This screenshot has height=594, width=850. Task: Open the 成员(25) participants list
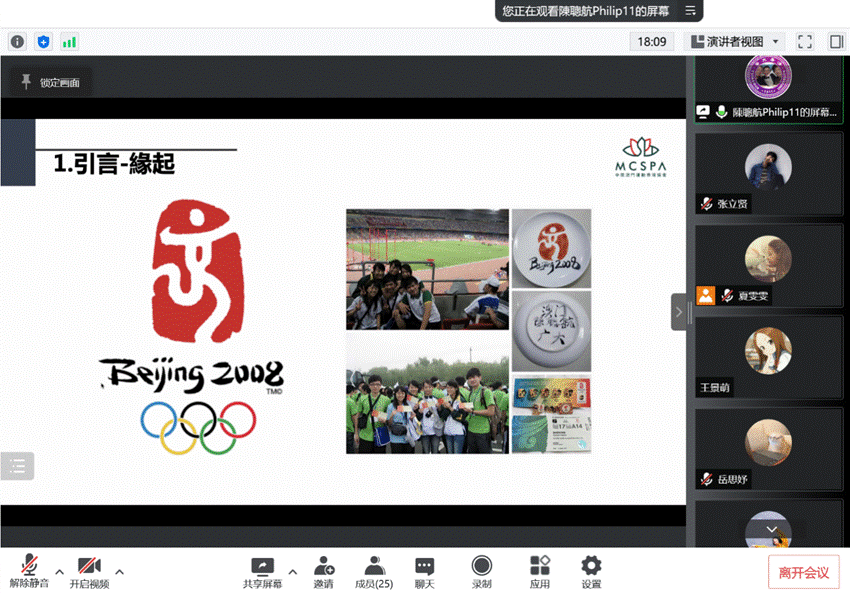tap(374, 573)
